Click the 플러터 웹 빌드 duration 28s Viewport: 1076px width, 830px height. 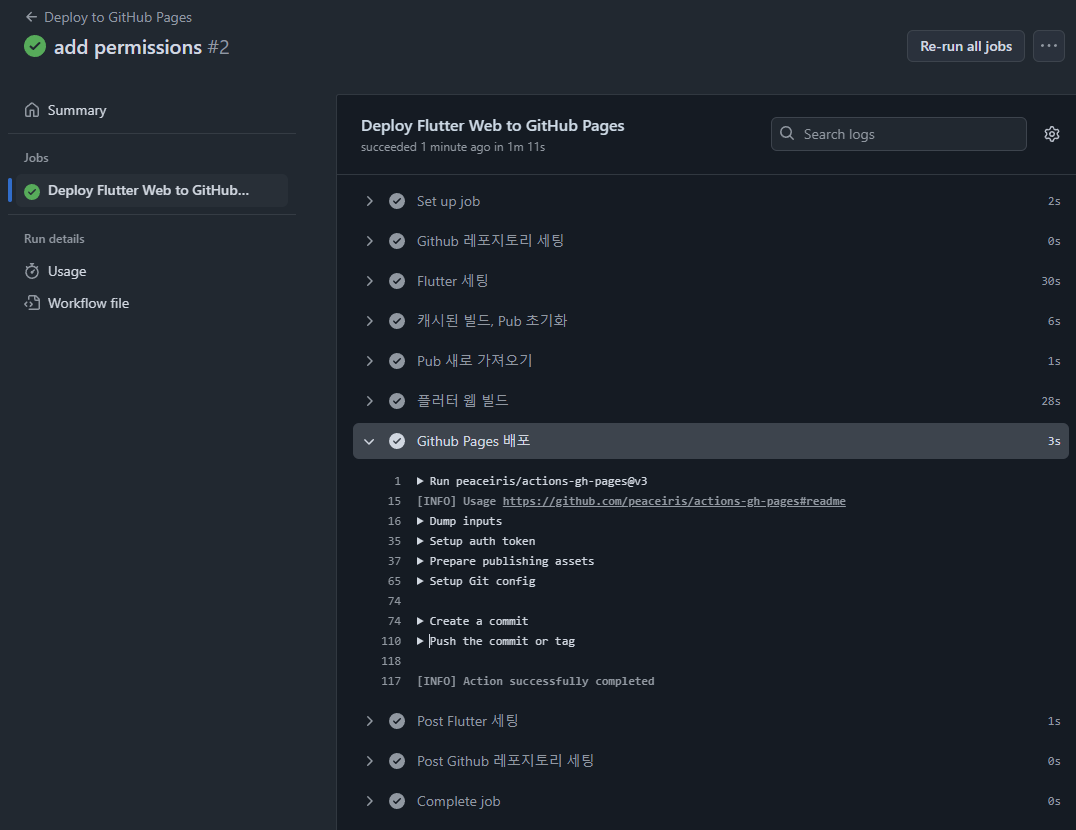[1051, 401]
